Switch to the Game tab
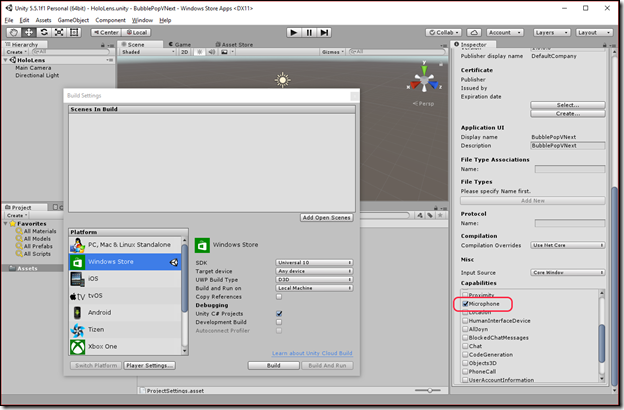The height and width of the screenshot is (410, 624). point(179,45)
